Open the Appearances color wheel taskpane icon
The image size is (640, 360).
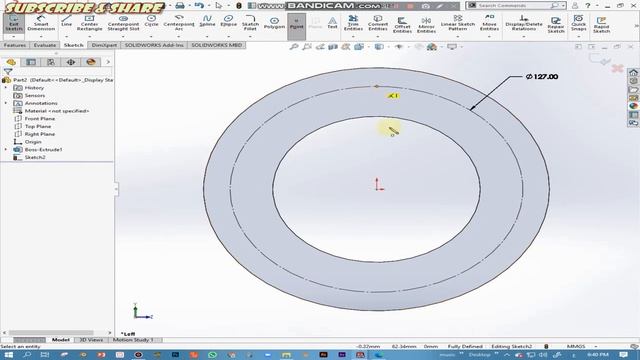point(633,106)
